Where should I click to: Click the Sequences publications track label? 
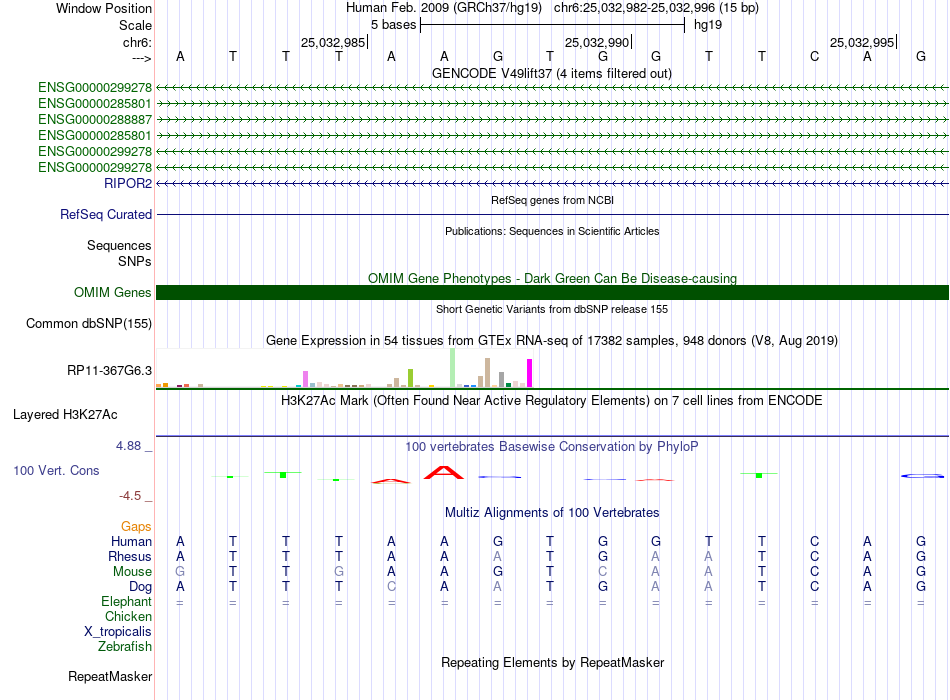coord(119,245)
